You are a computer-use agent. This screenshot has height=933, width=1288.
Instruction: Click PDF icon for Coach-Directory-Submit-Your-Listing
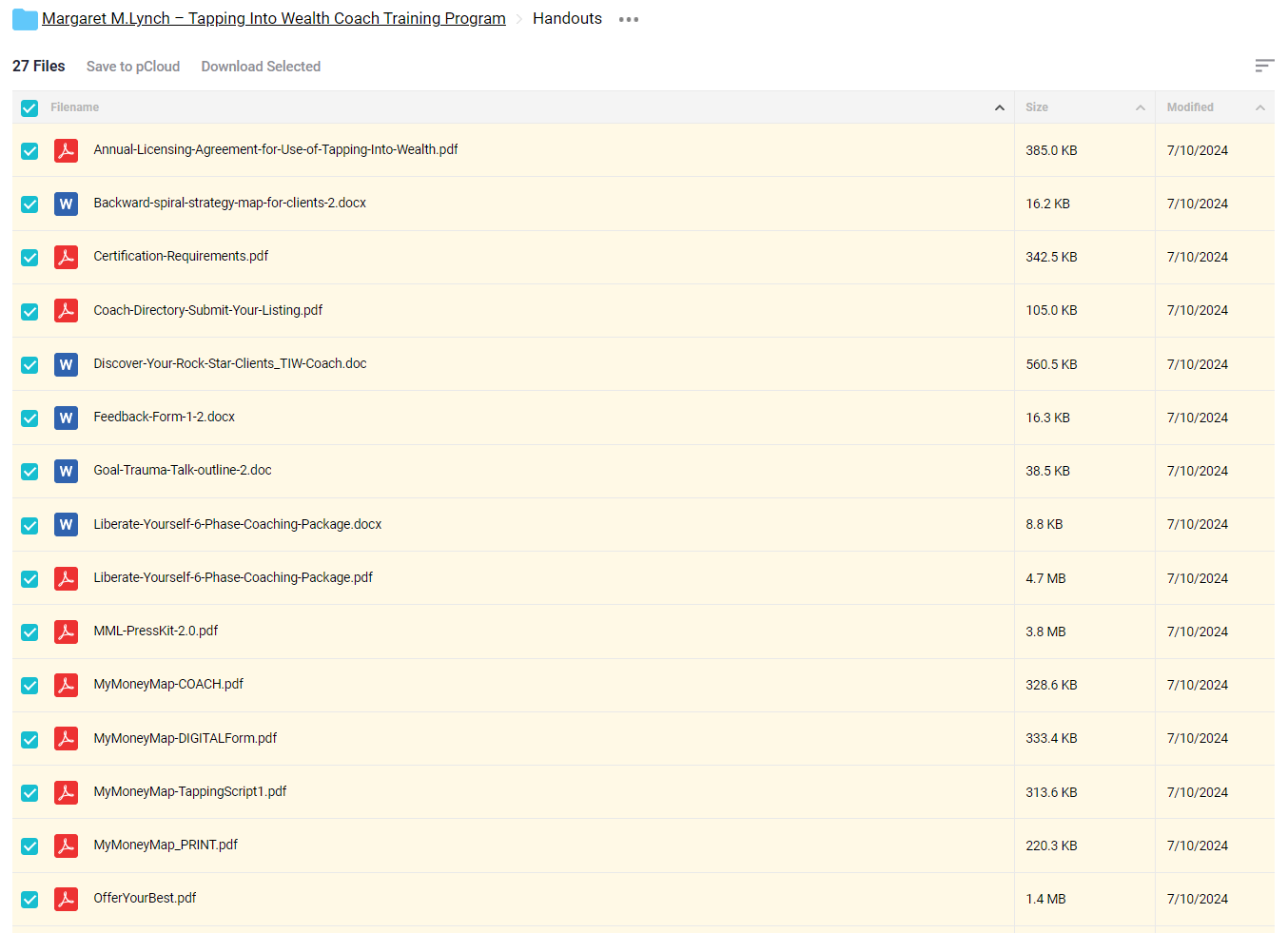point(66,310)
